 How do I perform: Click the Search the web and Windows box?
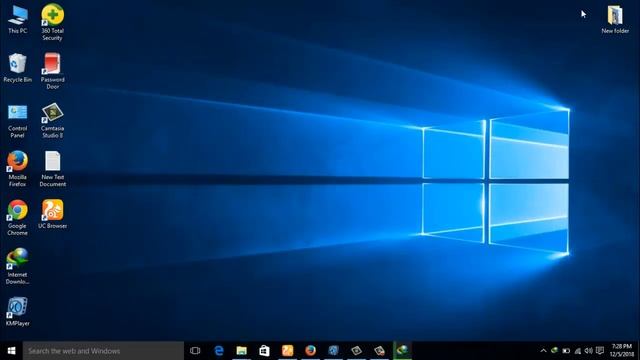click(103, 351)
